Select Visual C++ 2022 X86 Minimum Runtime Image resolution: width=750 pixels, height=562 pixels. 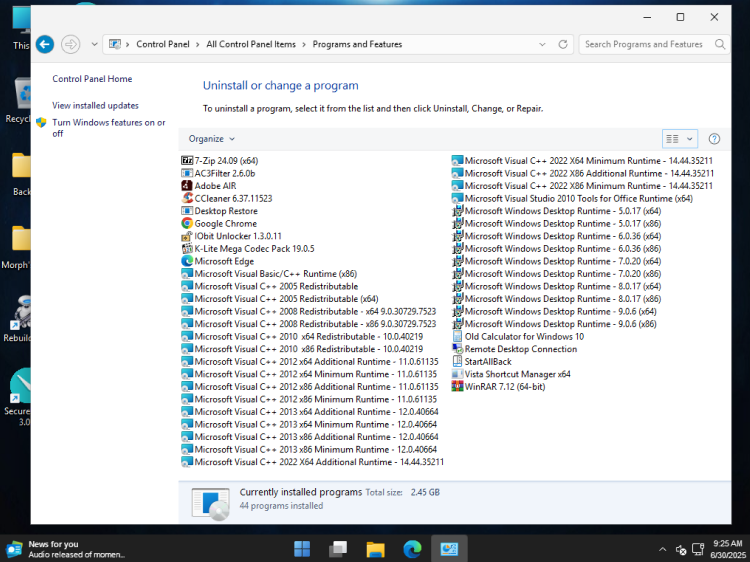point(588,186)
